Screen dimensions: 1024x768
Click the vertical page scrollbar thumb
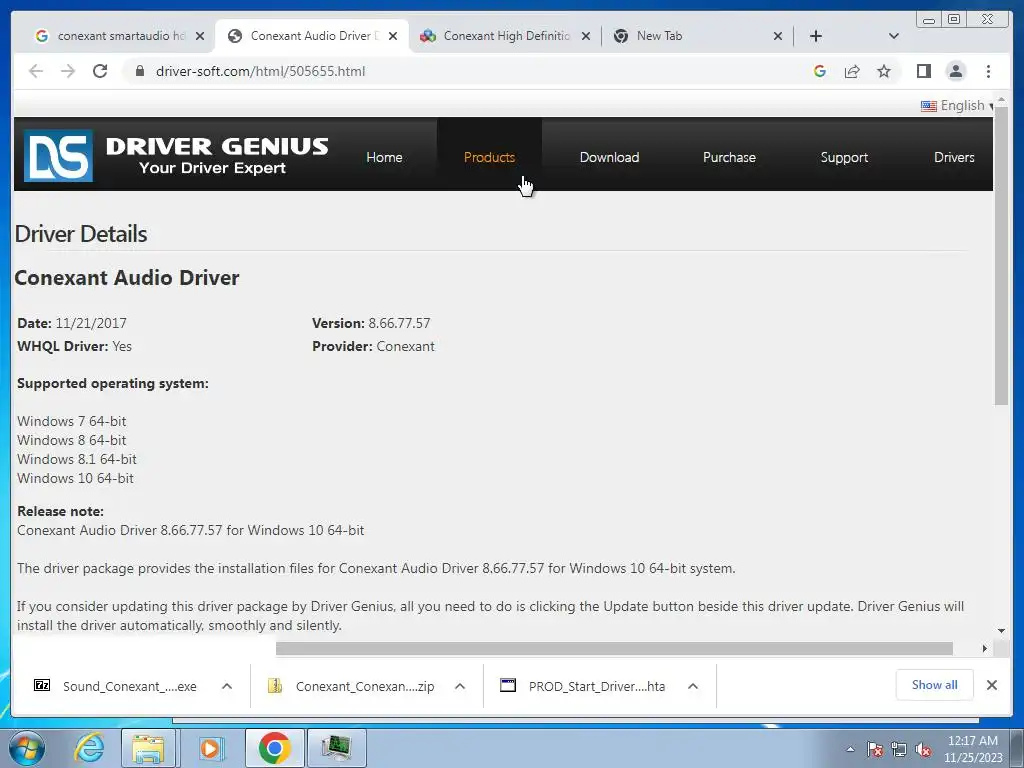1001,255
